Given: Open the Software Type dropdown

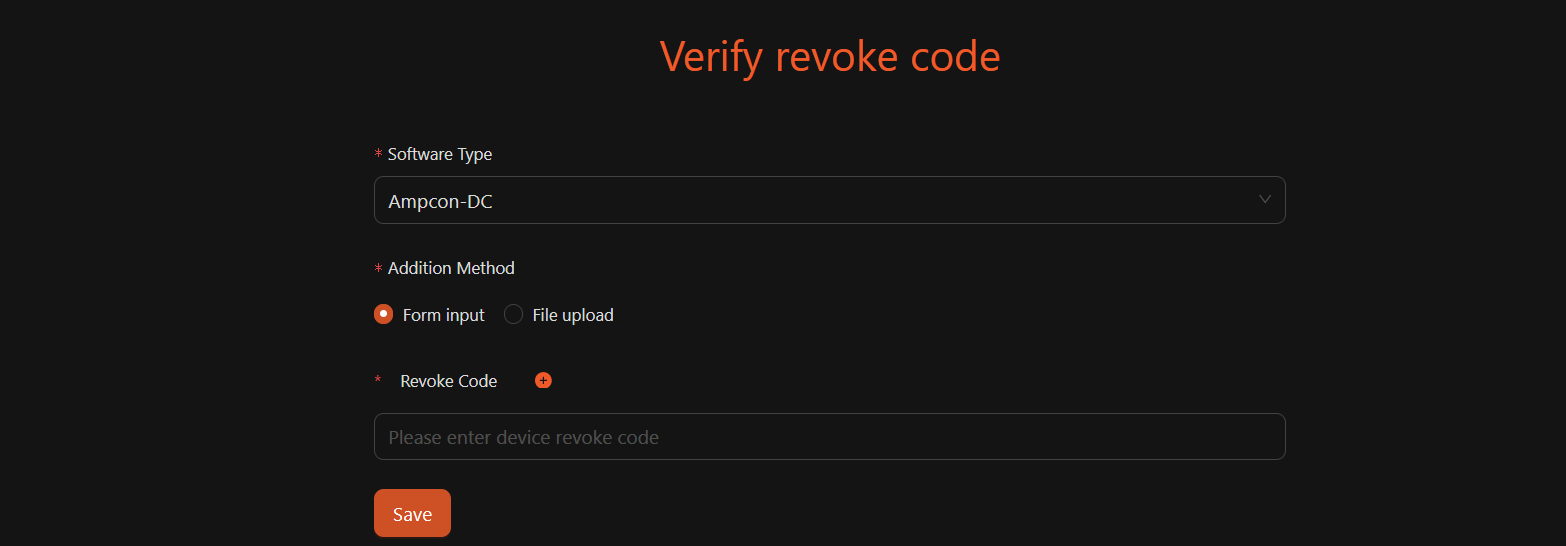Looking at the screenshot, I should click(828, 200).
